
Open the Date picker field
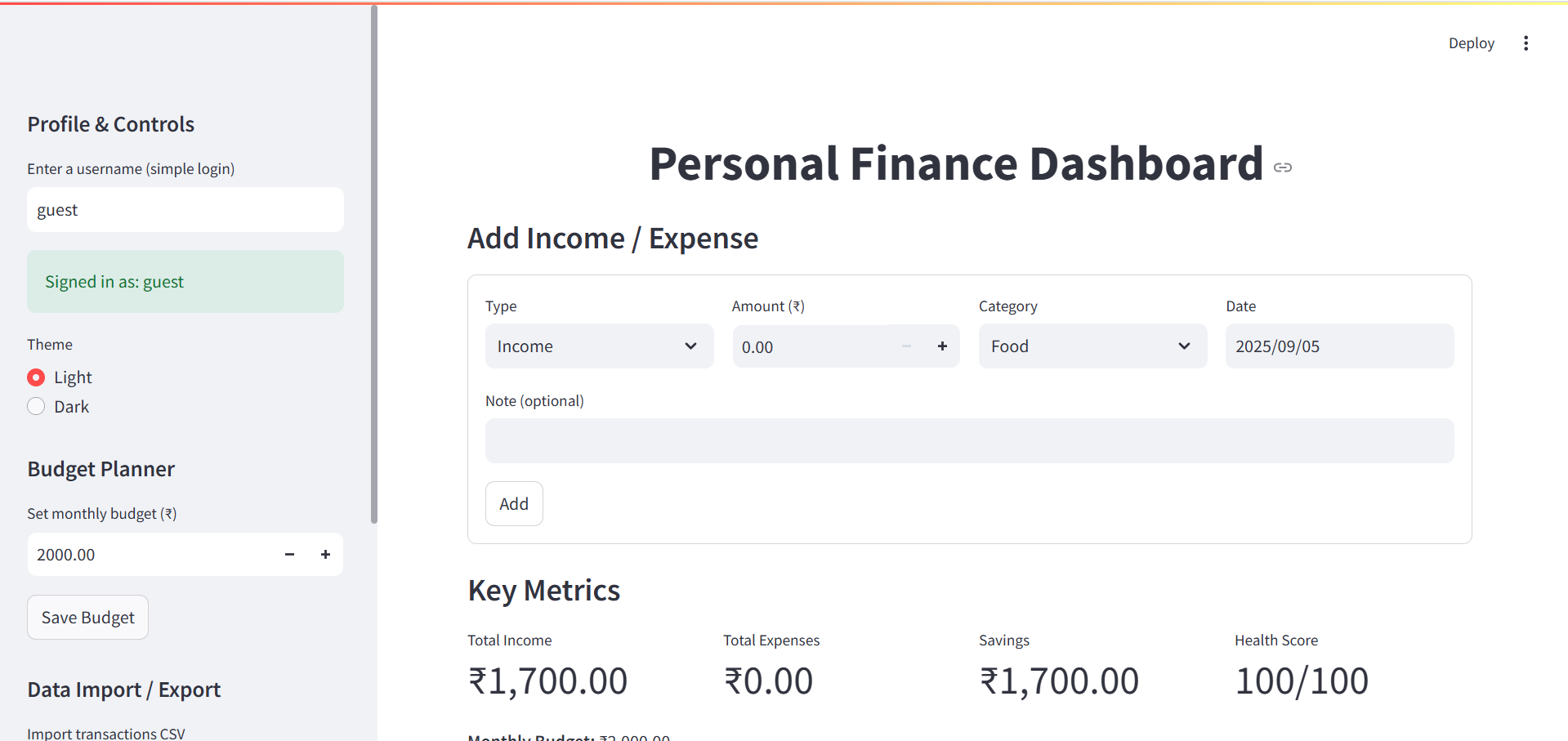[1339, 346]
